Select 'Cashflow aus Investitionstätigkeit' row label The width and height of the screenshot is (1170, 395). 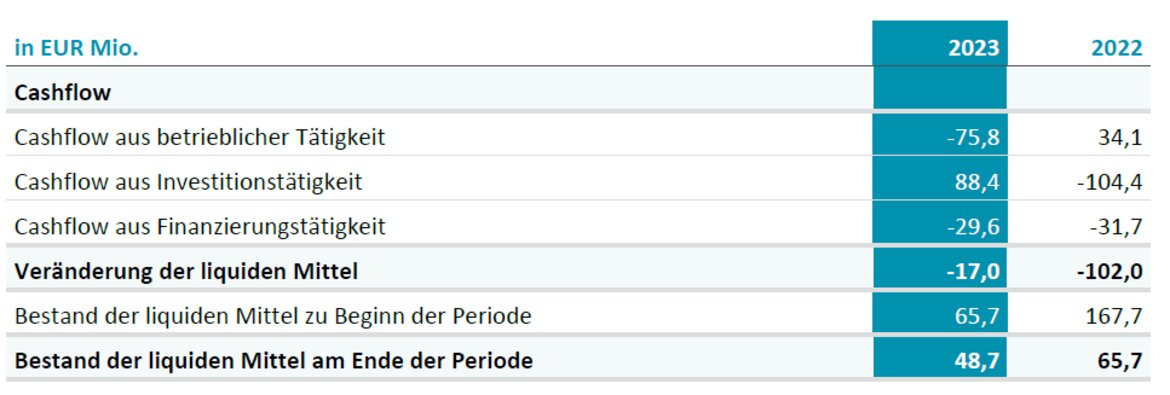188,181
